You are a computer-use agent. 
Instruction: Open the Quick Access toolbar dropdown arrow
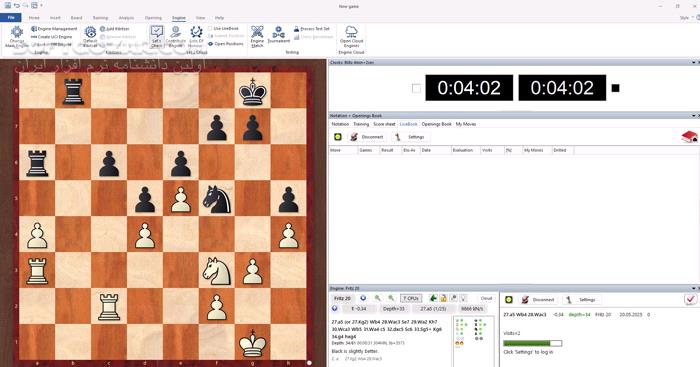[x=42, y=5]
